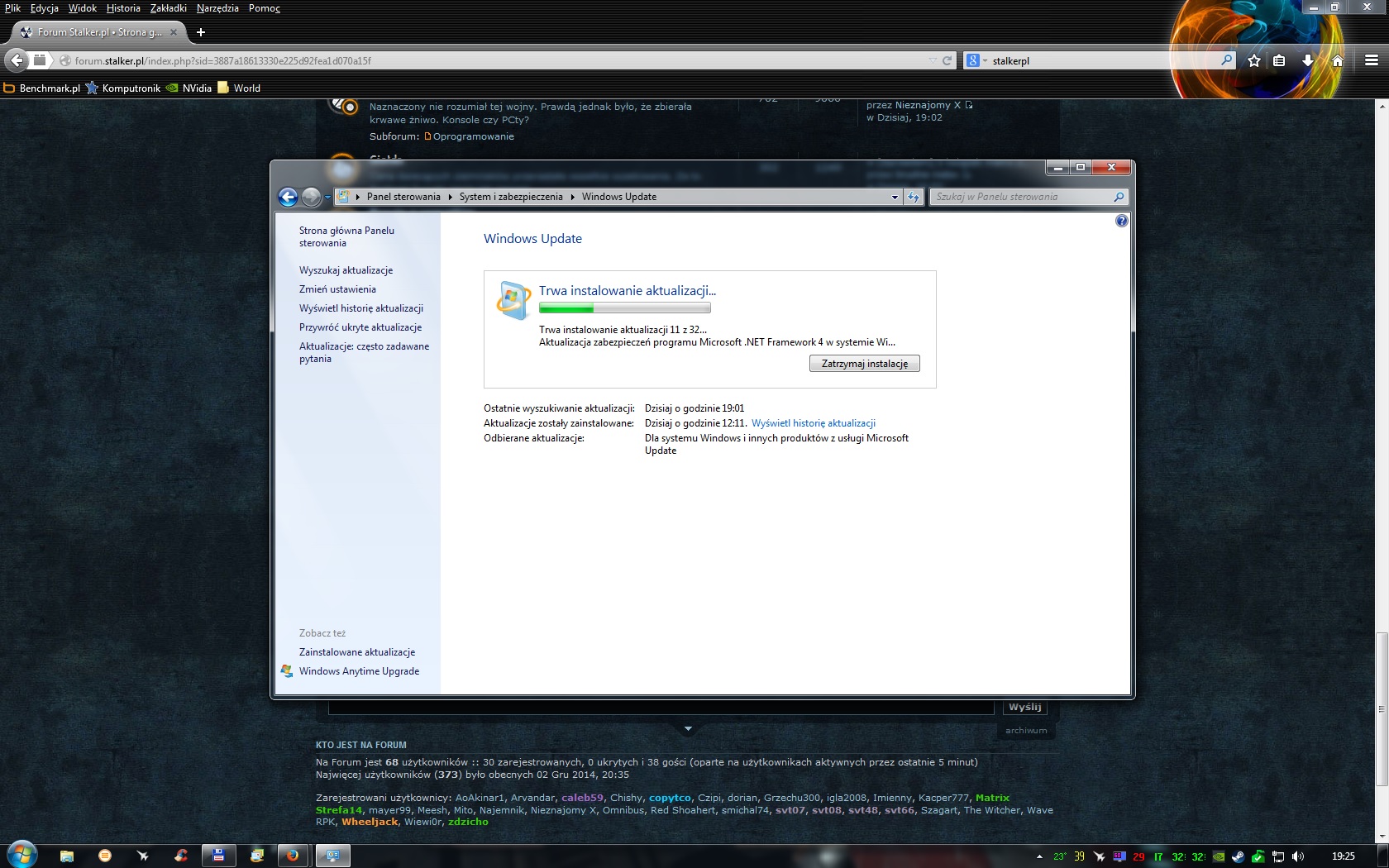The height and width of the screenshot is (868, 1389).
Task: Open Firefox bookmarks list icon
Action: click(x=1279, y=60)
